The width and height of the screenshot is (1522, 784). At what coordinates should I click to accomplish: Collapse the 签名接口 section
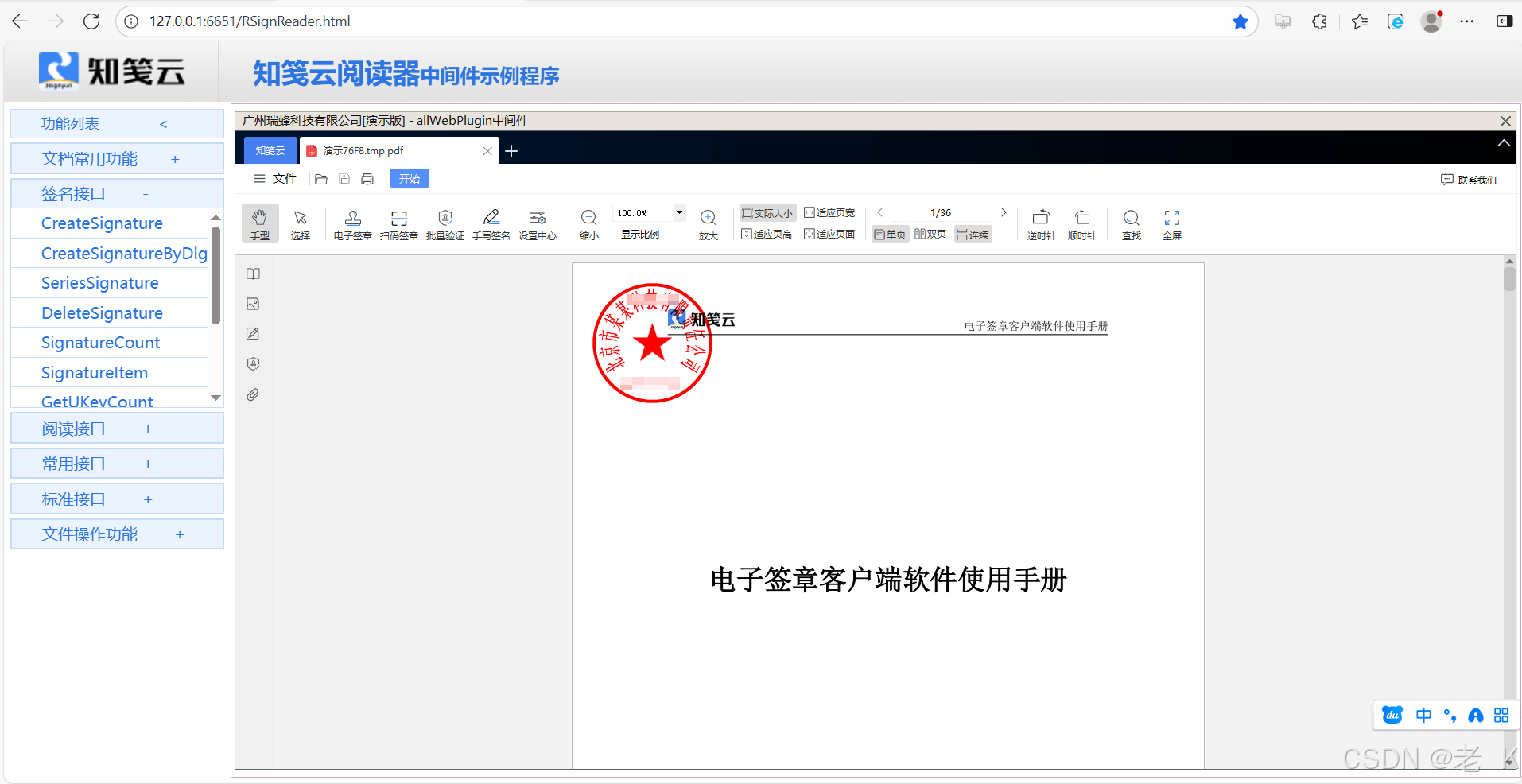tap(117, 194)
